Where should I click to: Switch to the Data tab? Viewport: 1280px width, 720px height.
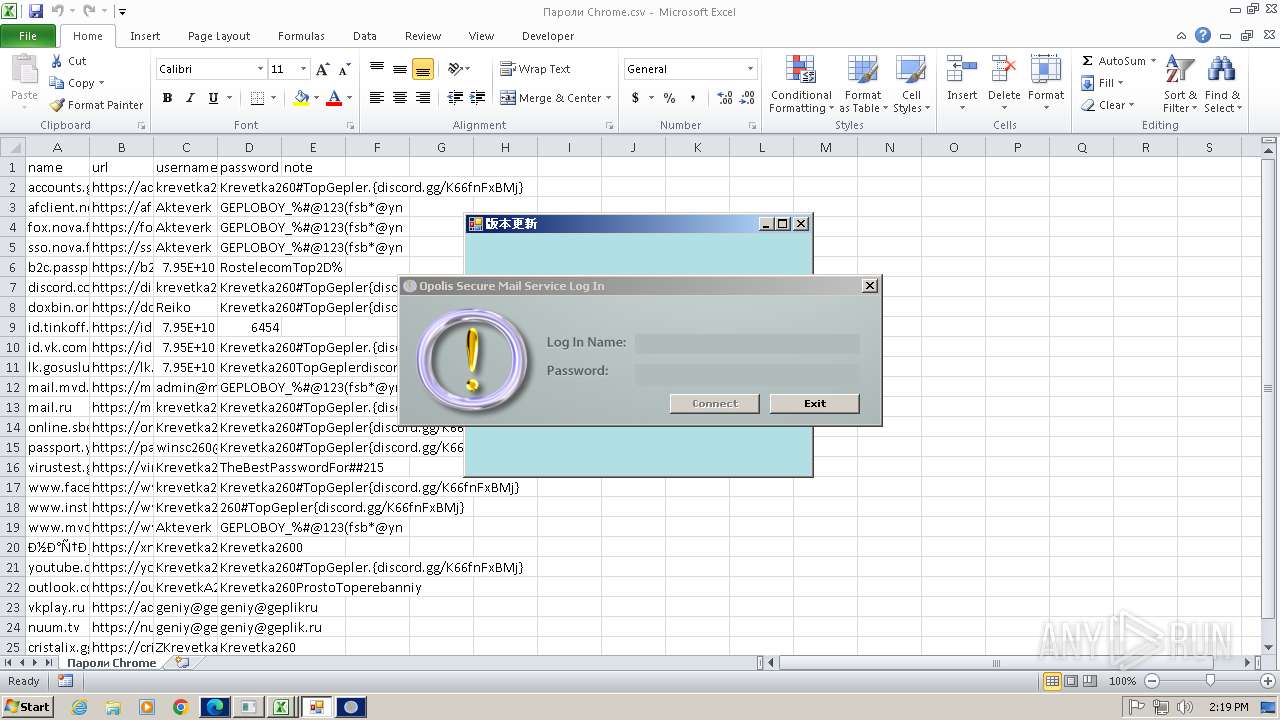(x=365, y=36)
